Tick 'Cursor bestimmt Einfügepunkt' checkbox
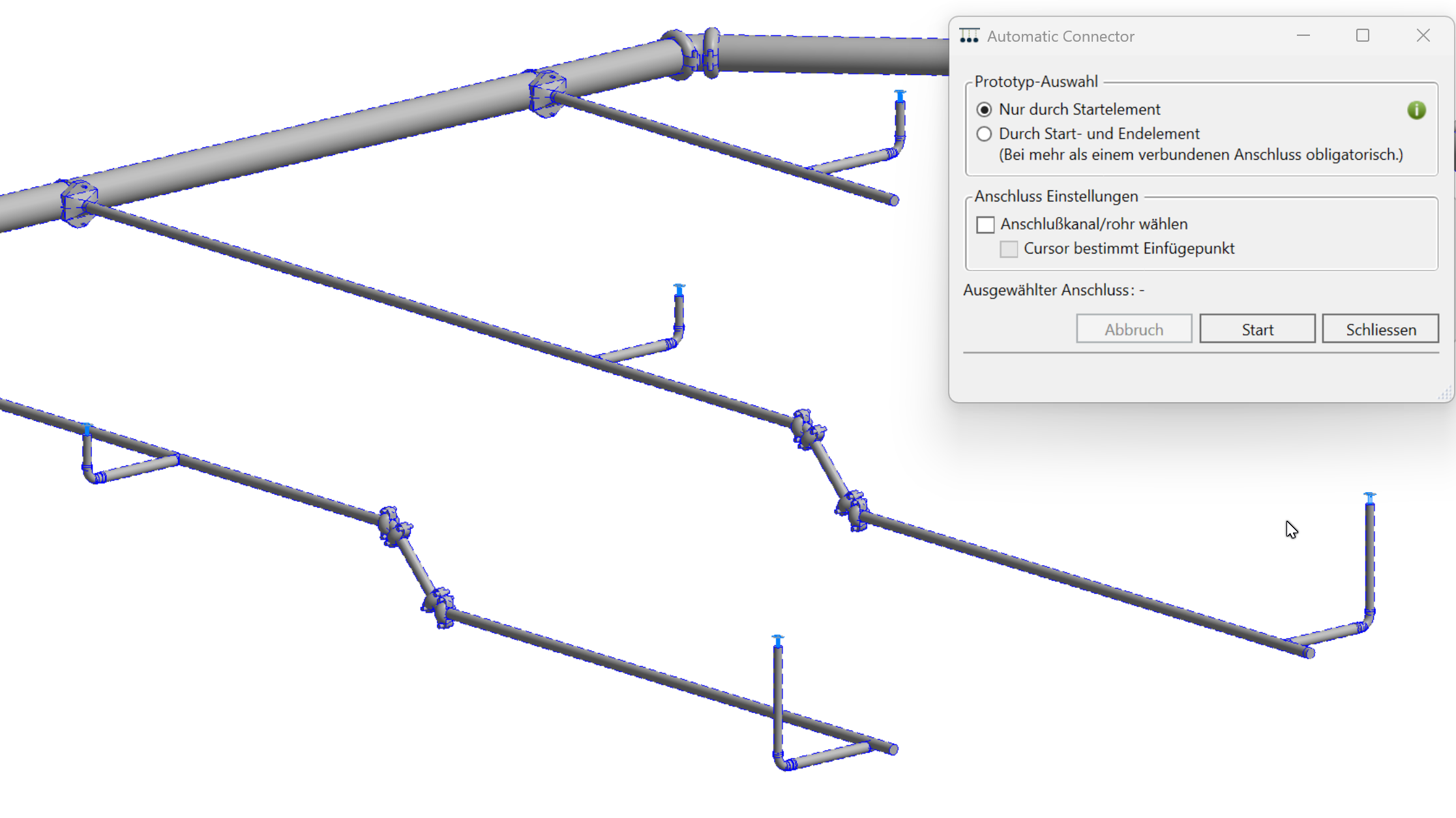This screenshot has height=818, width=1456. coord(1008,249)
